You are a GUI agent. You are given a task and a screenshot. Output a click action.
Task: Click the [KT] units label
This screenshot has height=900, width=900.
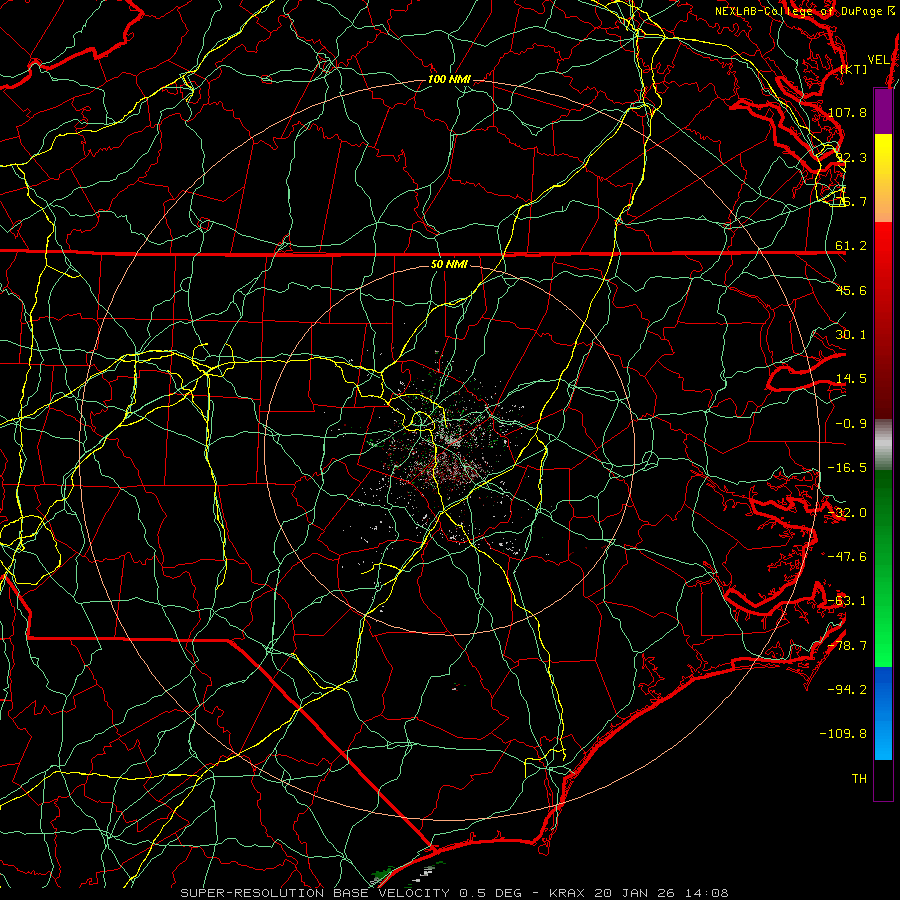(x=854, y=69)
